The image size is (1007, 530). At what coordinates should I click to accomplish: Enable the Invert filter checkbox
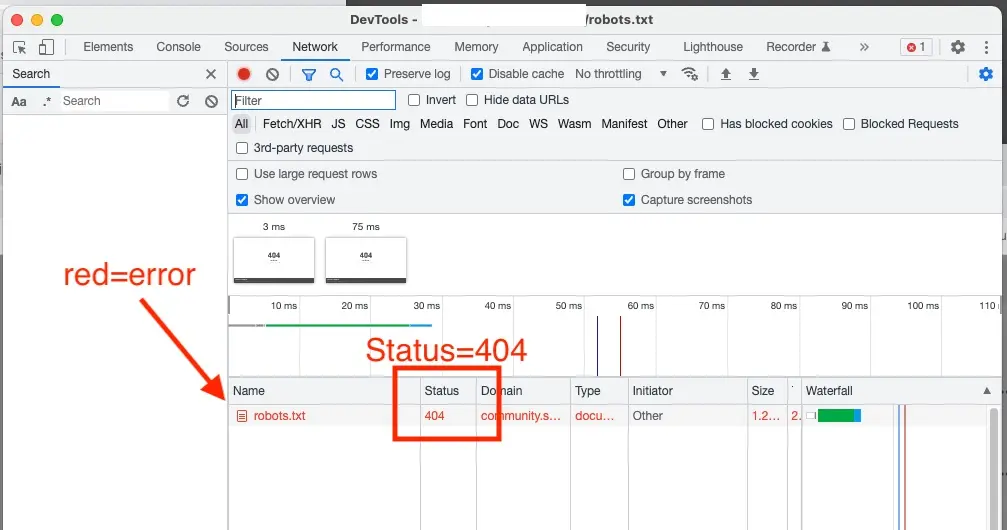click(414, 100)
